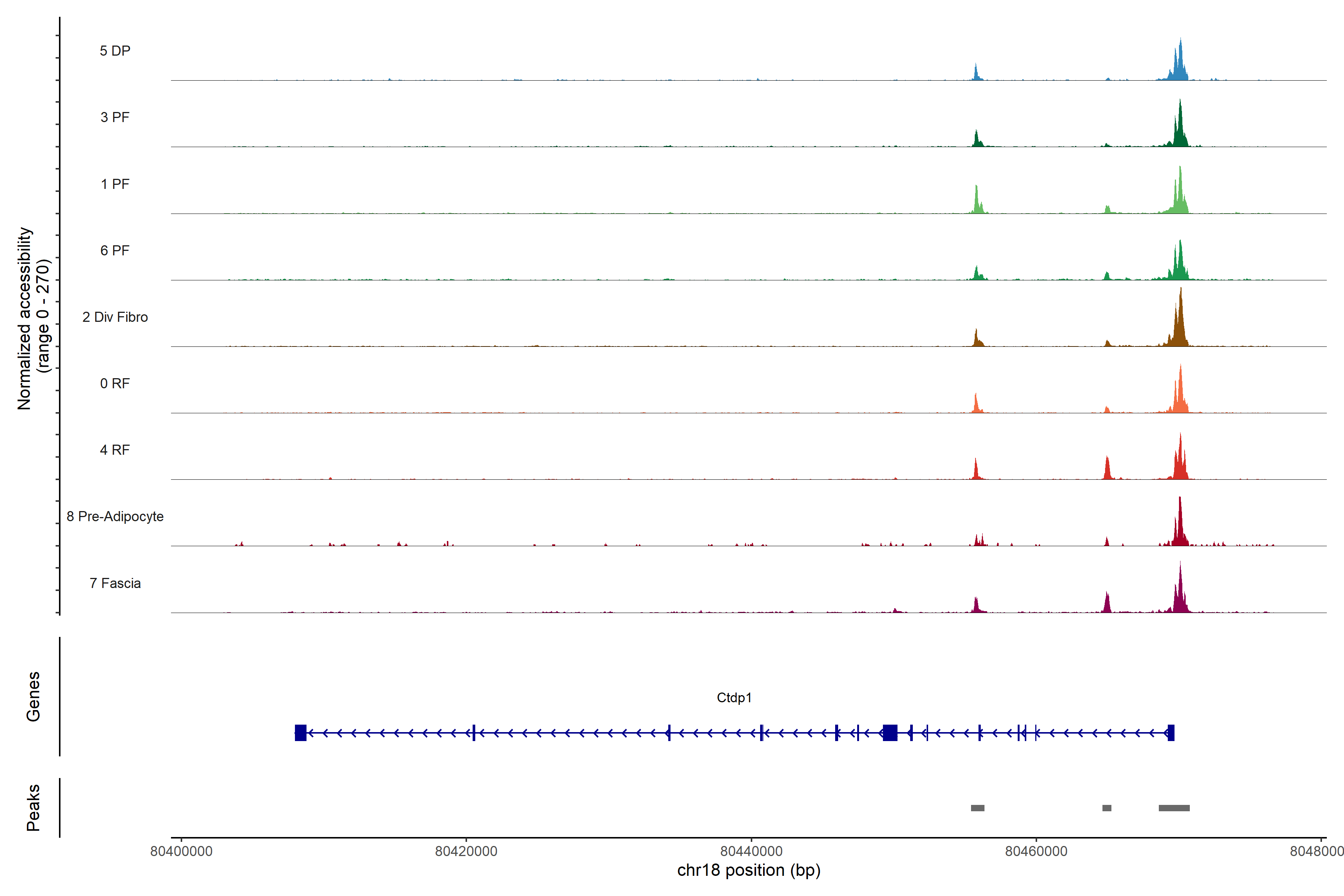The image size is (1344, 896).
Task: Click the 3 PF track label
Action: (x=115, y=117)
